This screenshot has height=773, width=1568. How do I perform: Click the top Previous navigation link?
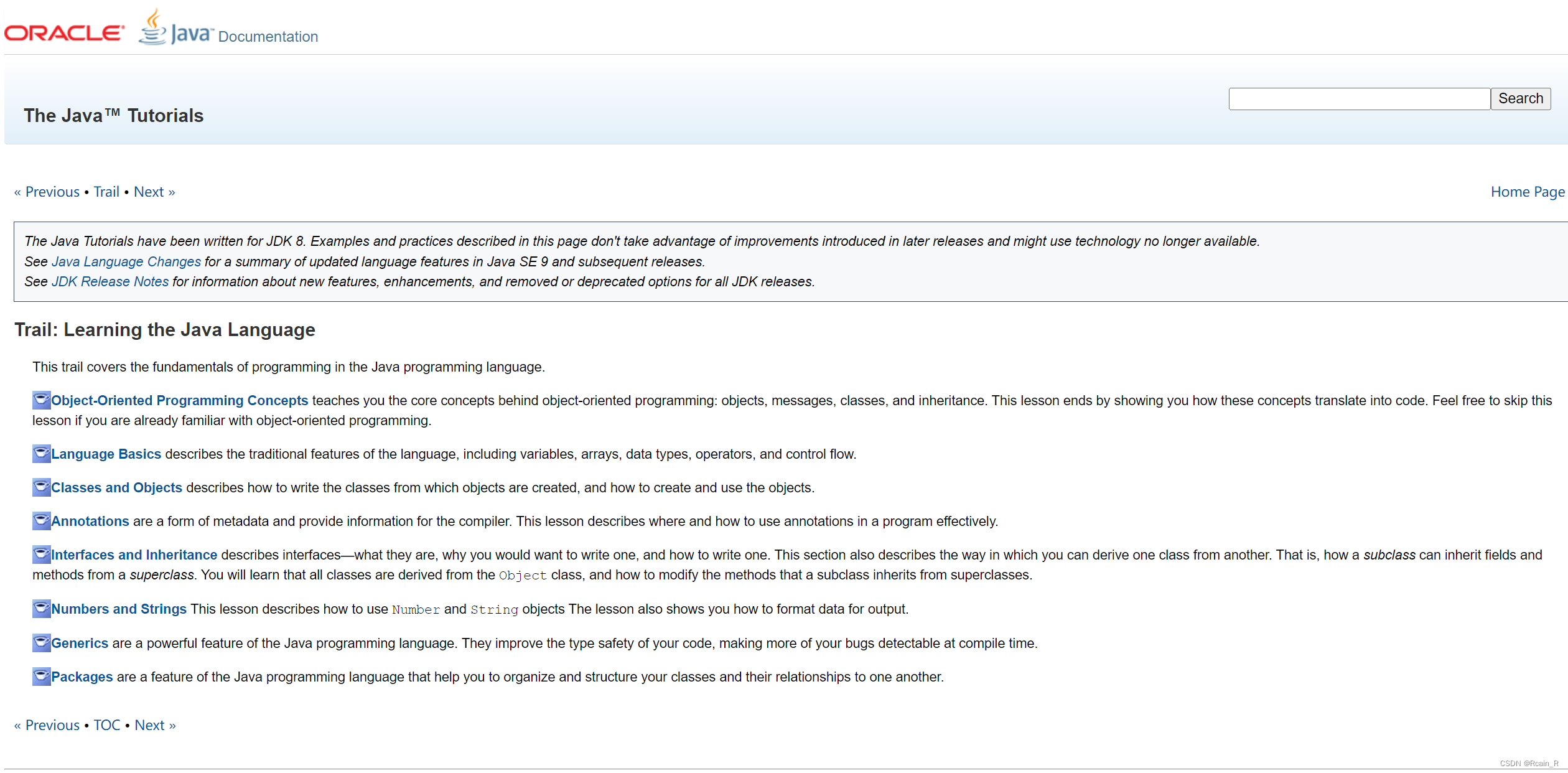(47, 192)
